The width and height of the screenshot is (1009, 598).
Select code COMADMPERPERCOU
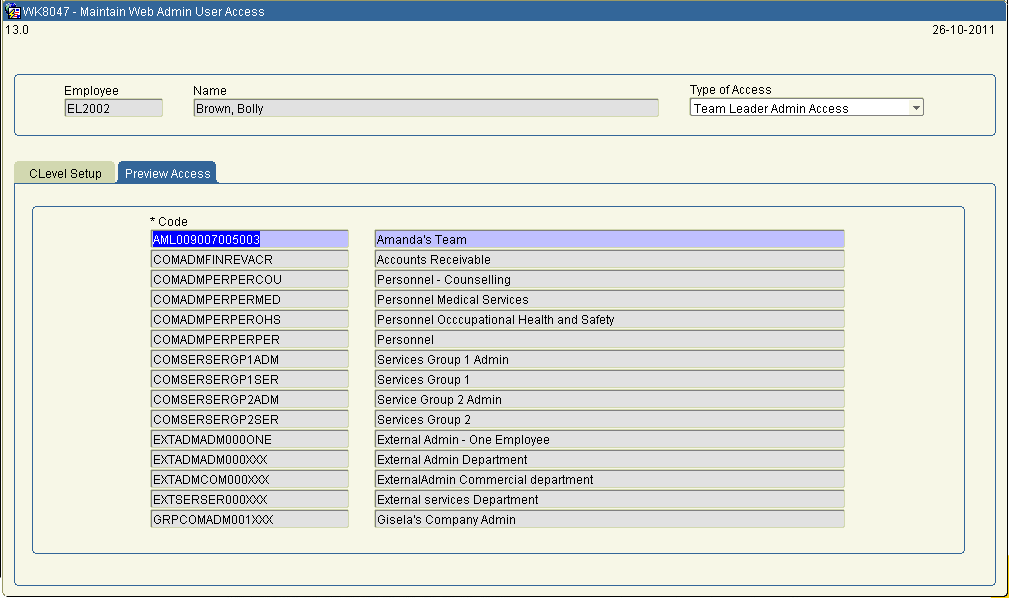pyautogui.click(x=249, y=280)
